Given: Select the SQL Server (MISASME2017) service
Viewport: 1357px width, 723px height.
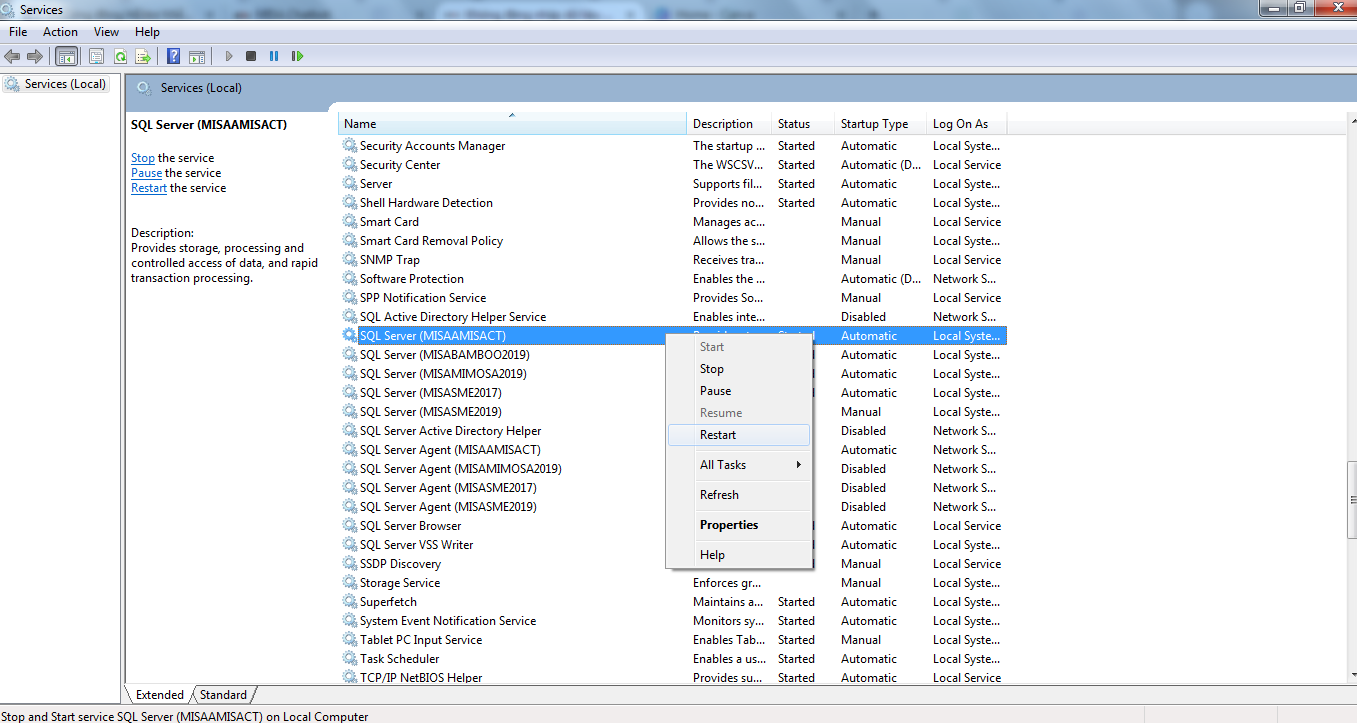Looking at the screenshot, I should (x=672, y=393).
